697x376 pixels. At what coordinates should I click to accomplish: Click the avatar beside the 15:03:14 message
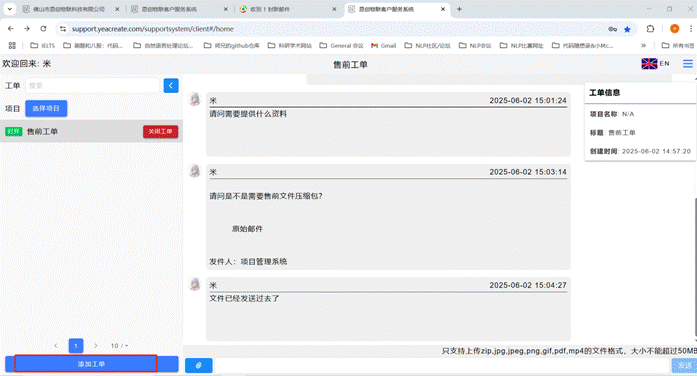[x=195, y=171]
